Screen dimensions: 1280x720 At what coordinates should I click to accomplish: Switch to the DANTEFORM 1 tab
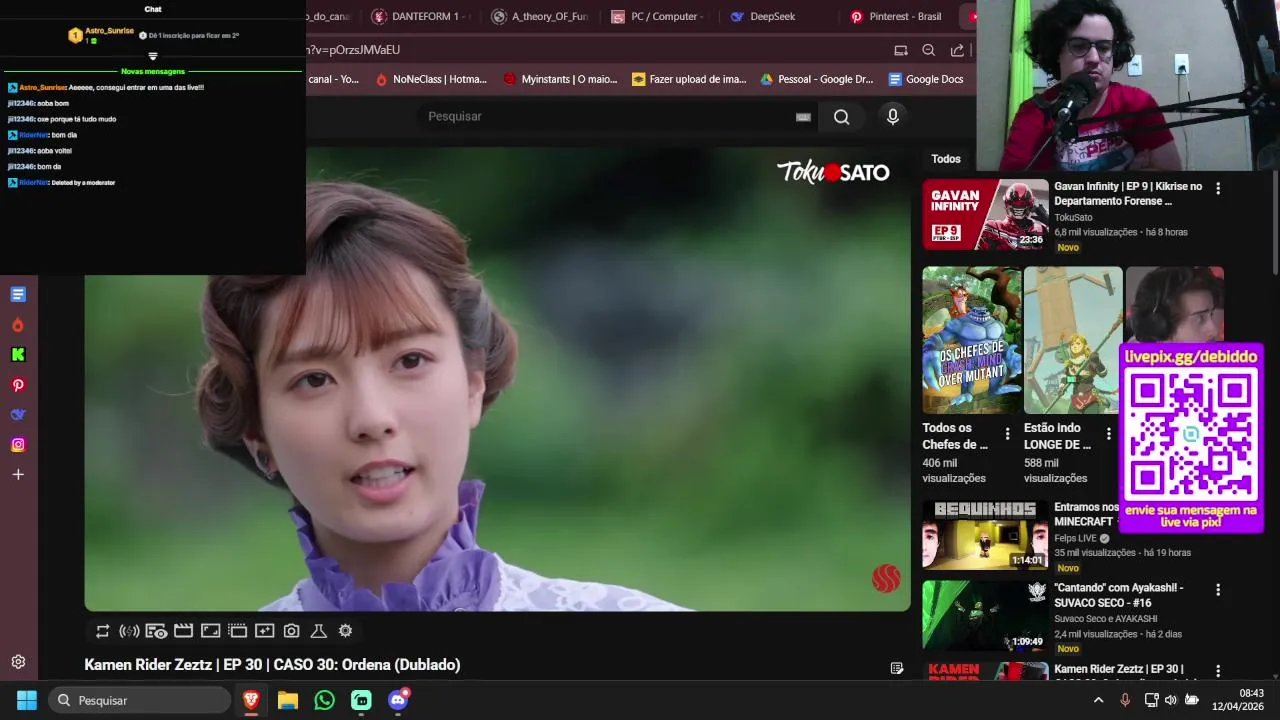coord(420,17)
